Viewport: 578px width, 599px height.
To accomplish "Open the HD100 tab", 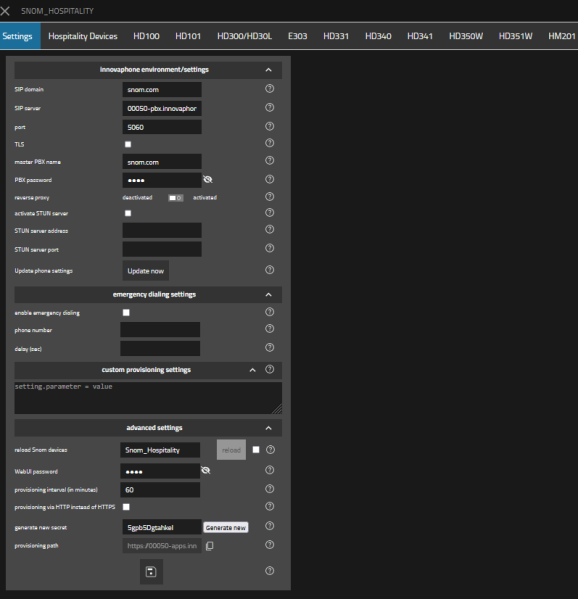I will tap(146, 36).
